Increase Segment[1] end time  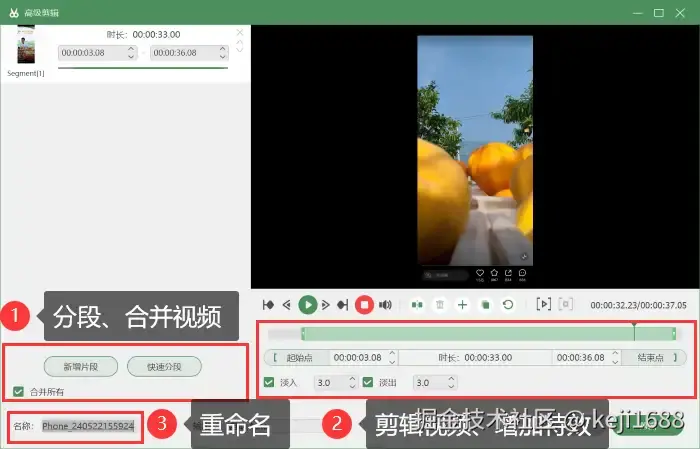223,49
